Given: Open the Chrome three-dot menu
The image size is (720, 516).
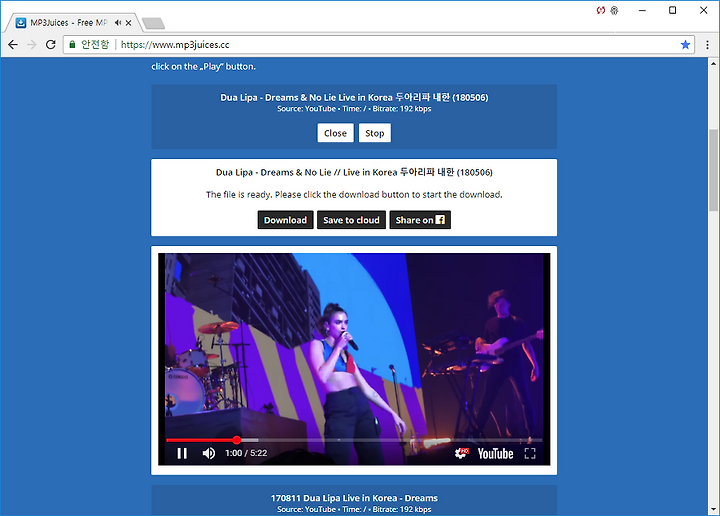Looking at the screenshot, I should pyautogui.click(x=707, y=45).
